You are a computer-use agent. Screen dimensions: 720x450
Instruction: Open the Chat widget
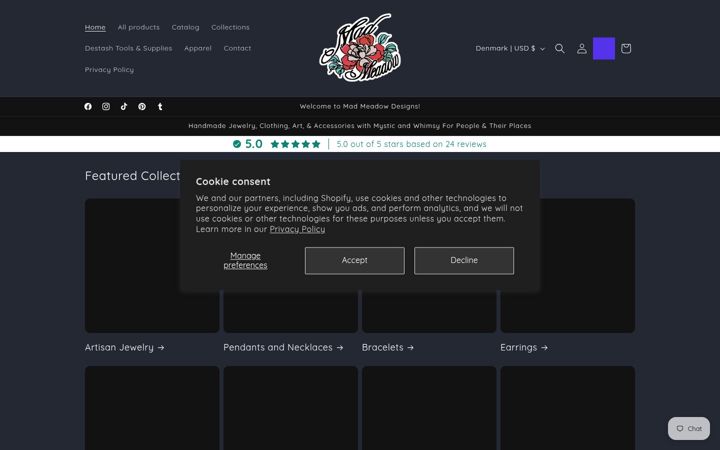[x=688, y=428]
